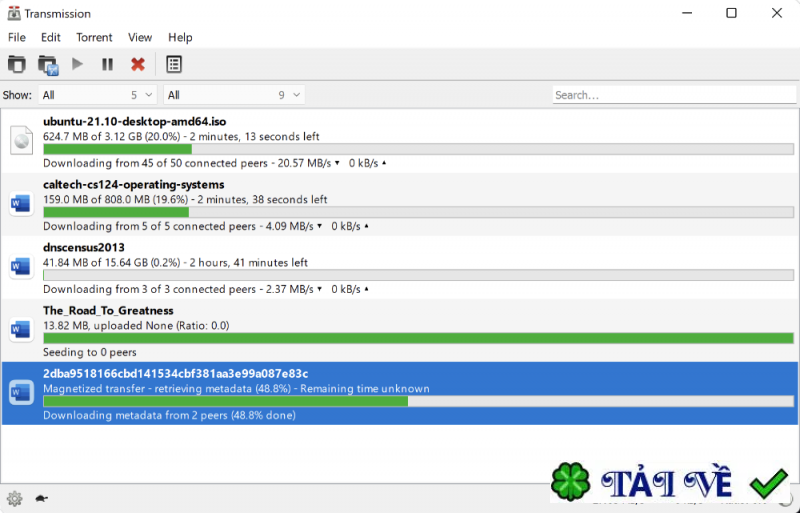Open the Edit menu
The image size is (800, 513).
[51, 37]
